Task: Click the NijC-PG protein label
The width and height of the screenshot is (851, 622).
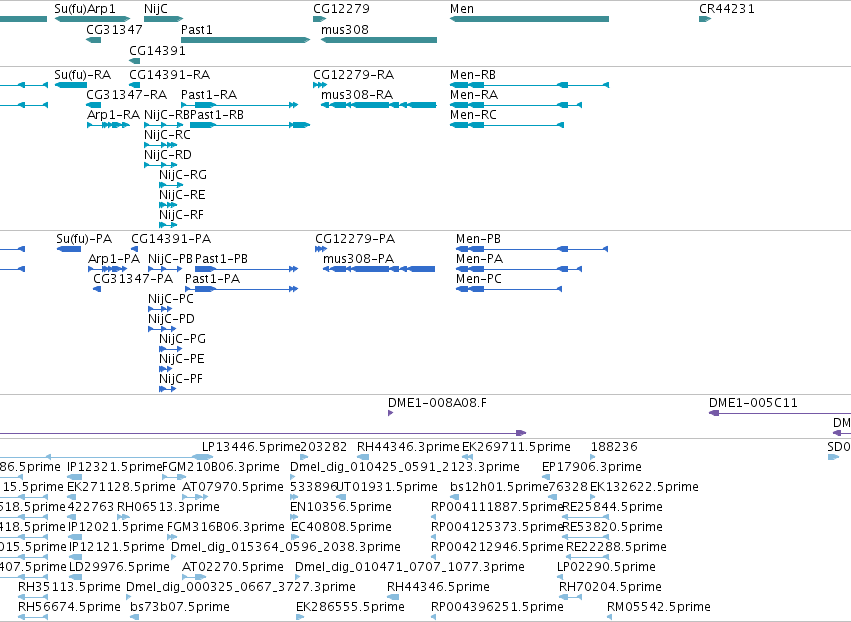Action: coord(182,339)
